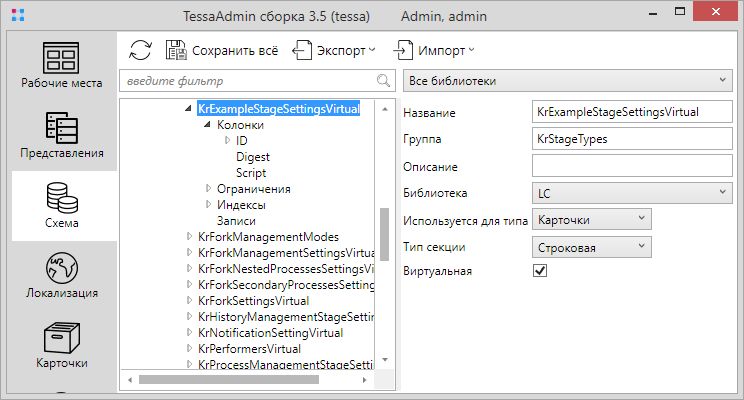Click the Описание input field
The height and width of the screenshot is (400, 744).
pyautogui.click(x=633, y=166)
